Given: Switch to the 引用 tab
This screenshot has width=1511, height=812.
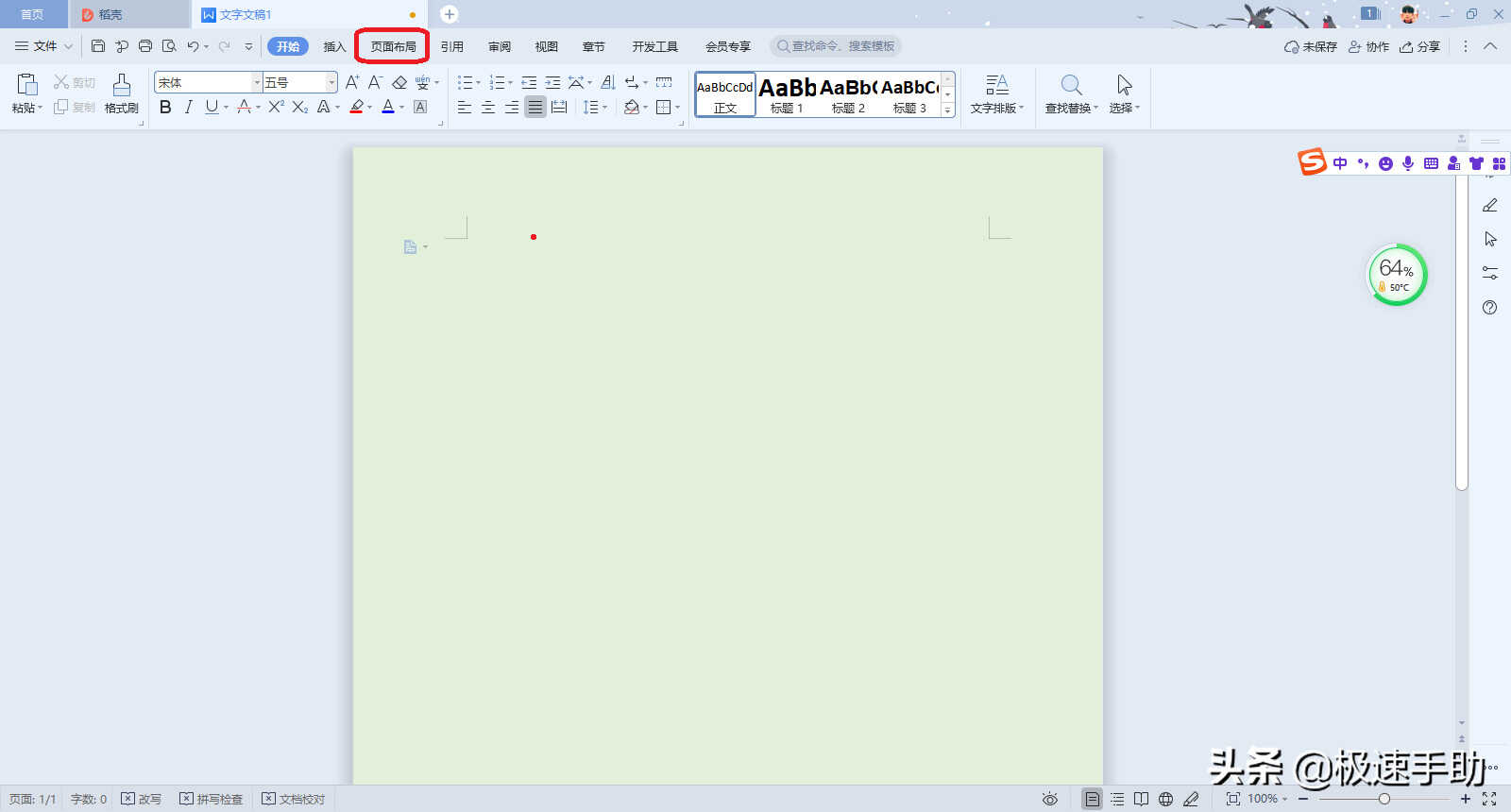Looking at the screenshot, I should click(x=451, y=46).
